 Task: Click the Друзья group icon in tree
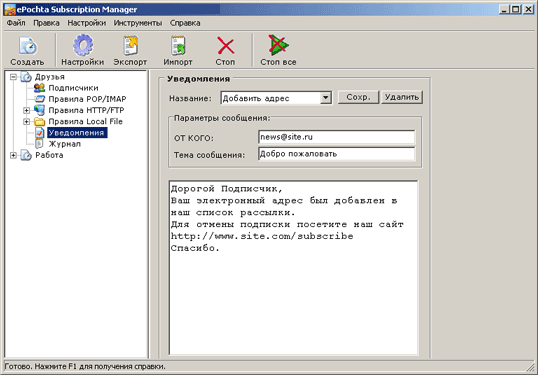(x=26, y=77)
